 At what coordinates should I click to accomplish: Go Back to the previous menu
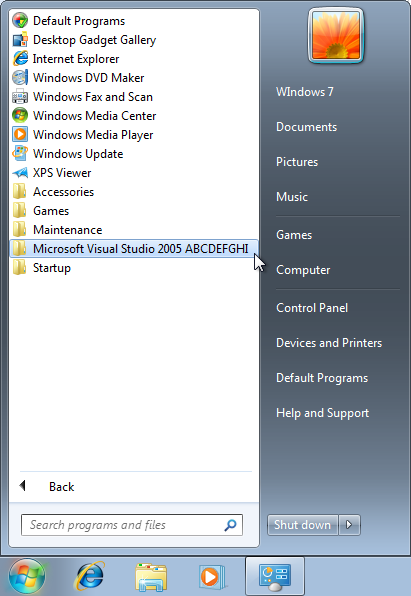click(x=46, y=487)
